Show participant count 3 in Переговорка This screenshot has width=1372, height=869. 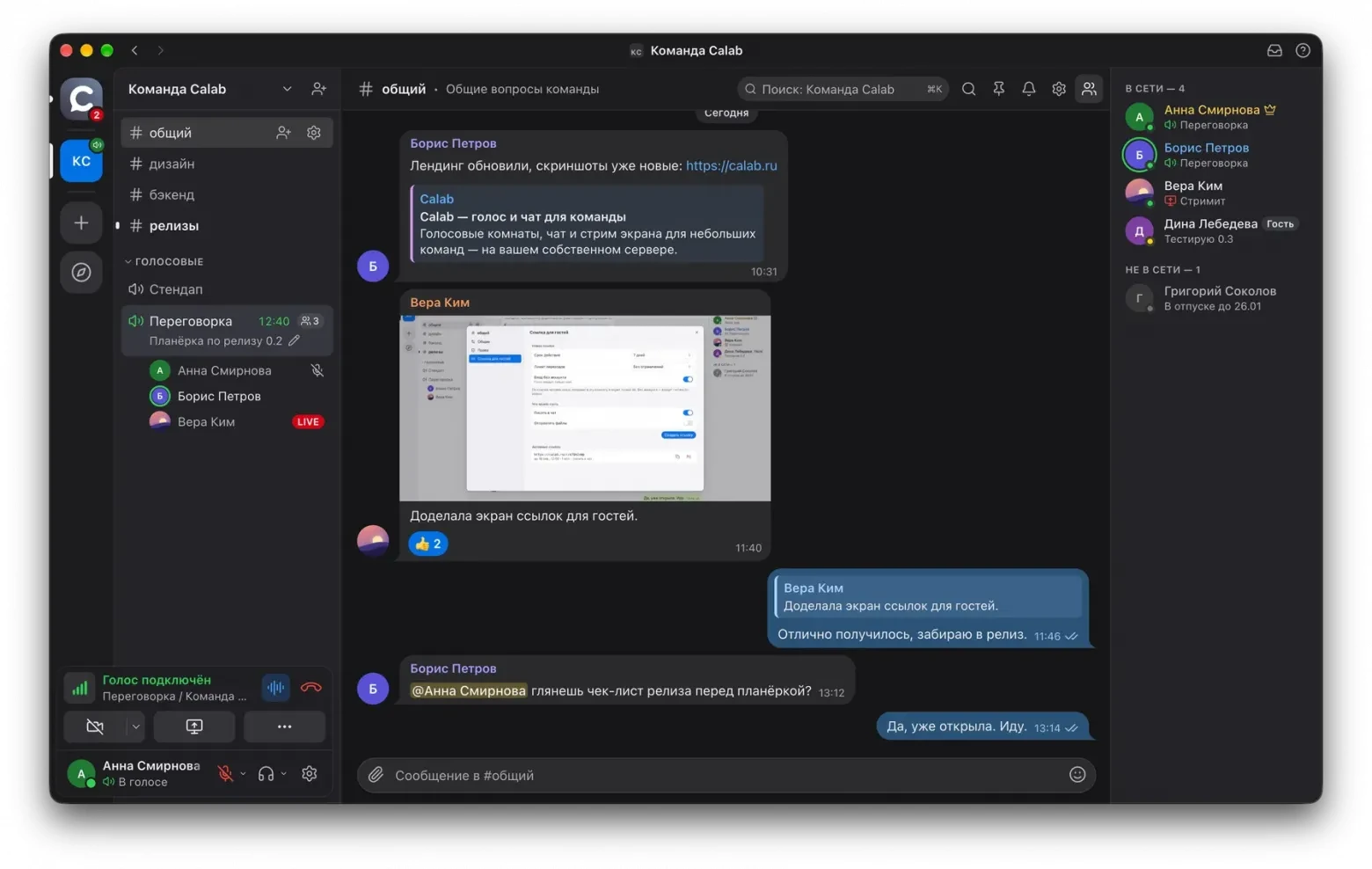point(310,321)
